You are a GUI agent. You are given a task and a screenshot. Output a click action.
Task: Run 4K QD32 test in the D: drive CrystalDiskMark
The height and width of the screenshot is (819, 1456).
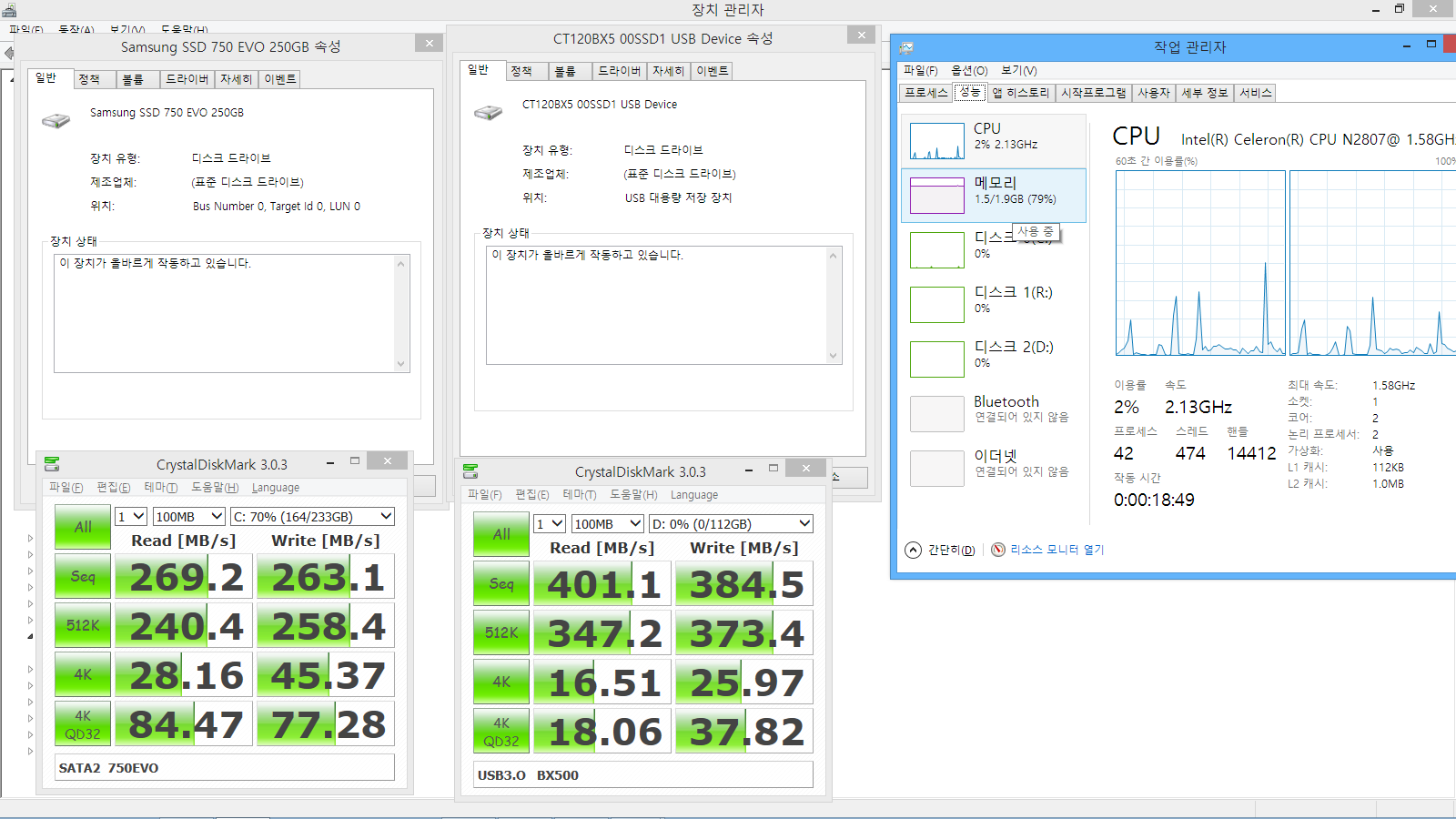(x=501, y=731)
